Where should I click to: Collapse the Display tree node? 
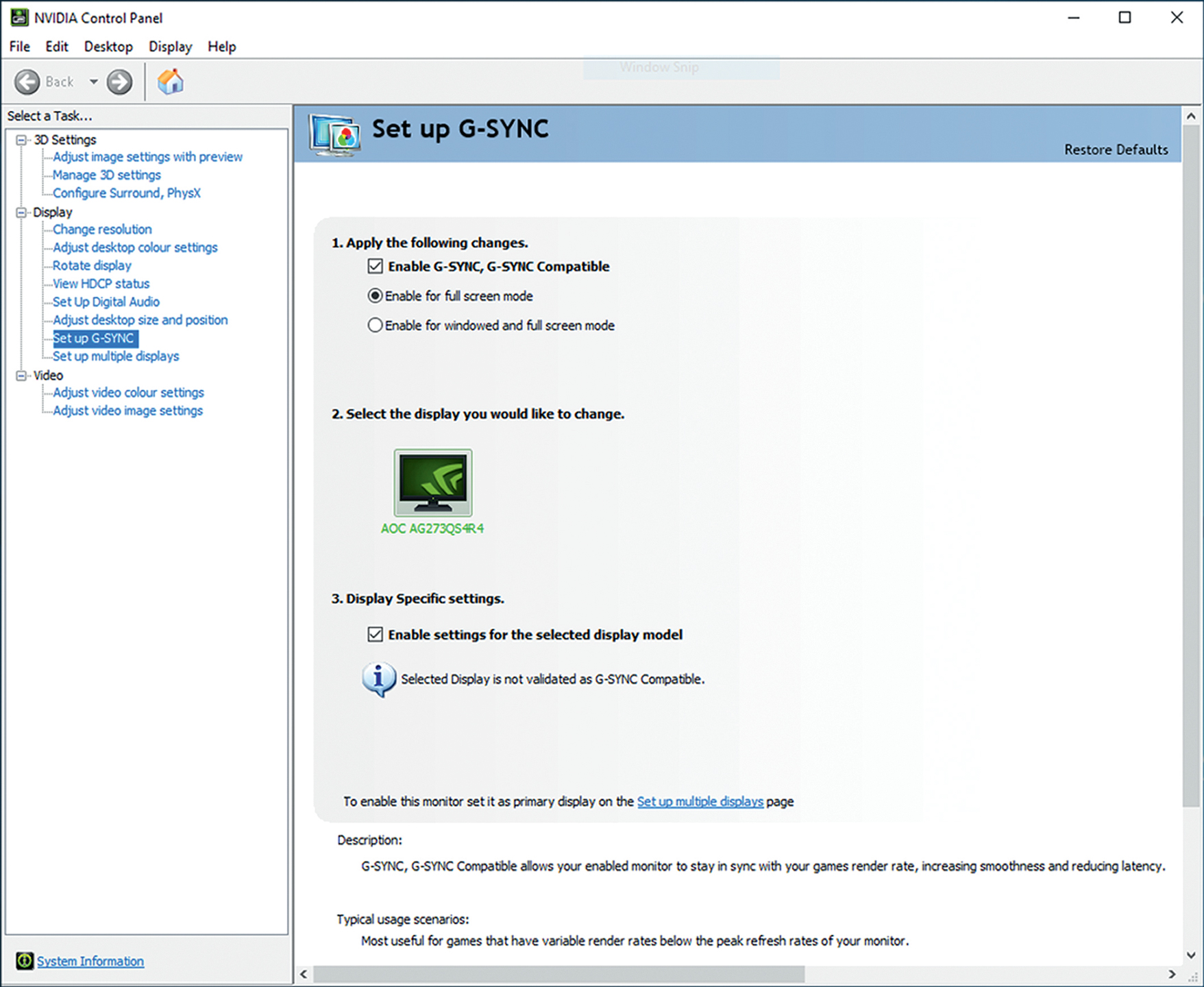[x=21, y=212]
